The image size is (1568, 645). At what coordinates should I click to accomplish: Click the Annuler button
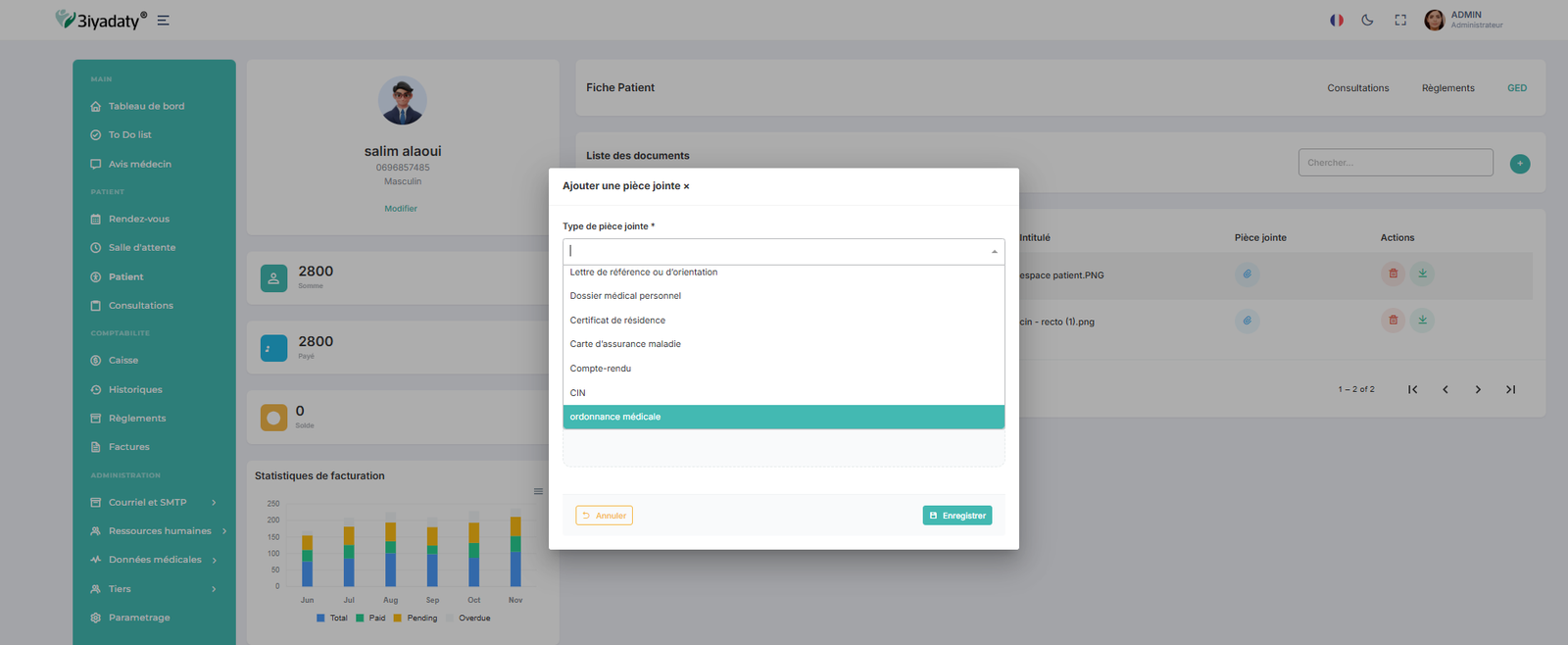click(x=604, y=516)
